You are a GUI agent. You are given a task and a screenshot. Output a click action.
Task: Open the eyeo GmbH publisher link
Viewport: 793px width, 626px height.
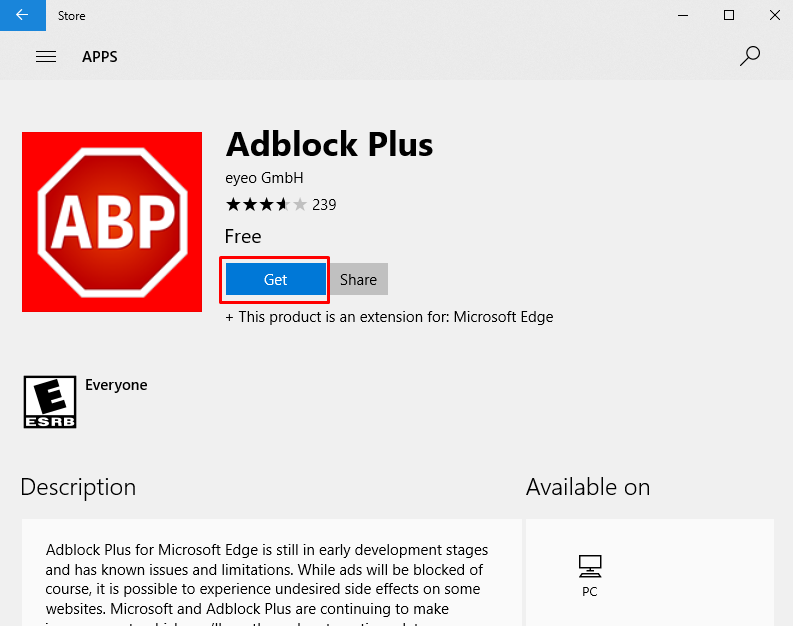click(x=265, y=178)
